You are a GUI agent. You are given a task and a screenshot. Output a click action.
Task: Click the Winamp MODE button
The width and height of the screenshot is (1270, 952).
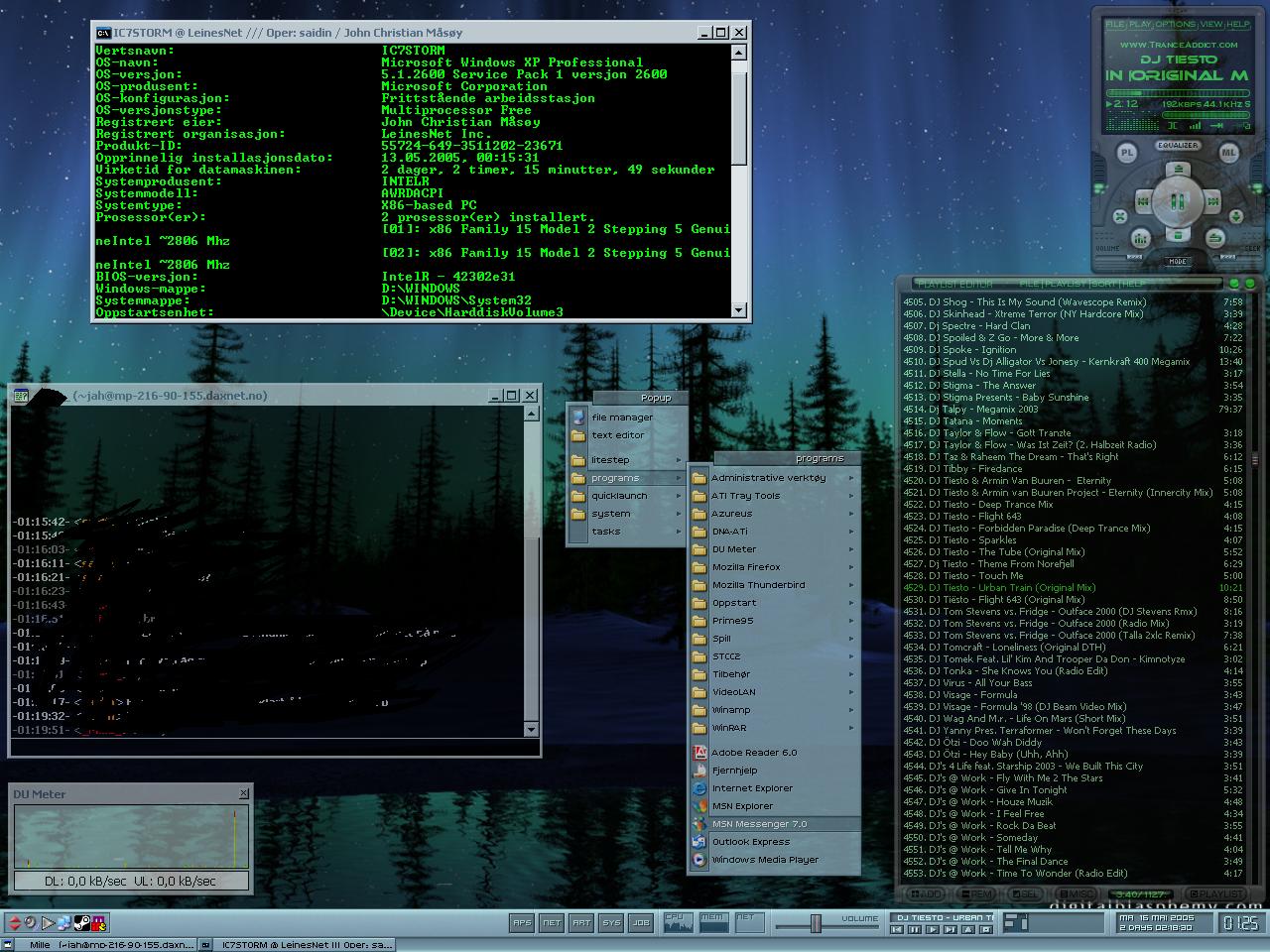pos(1178,261)
